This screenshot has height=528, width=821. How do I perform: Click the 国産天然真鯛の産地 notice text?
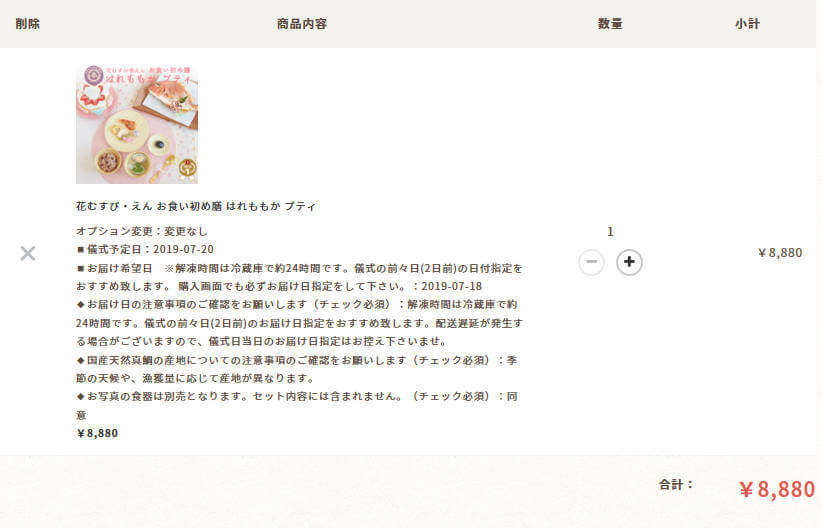point(297,369)
